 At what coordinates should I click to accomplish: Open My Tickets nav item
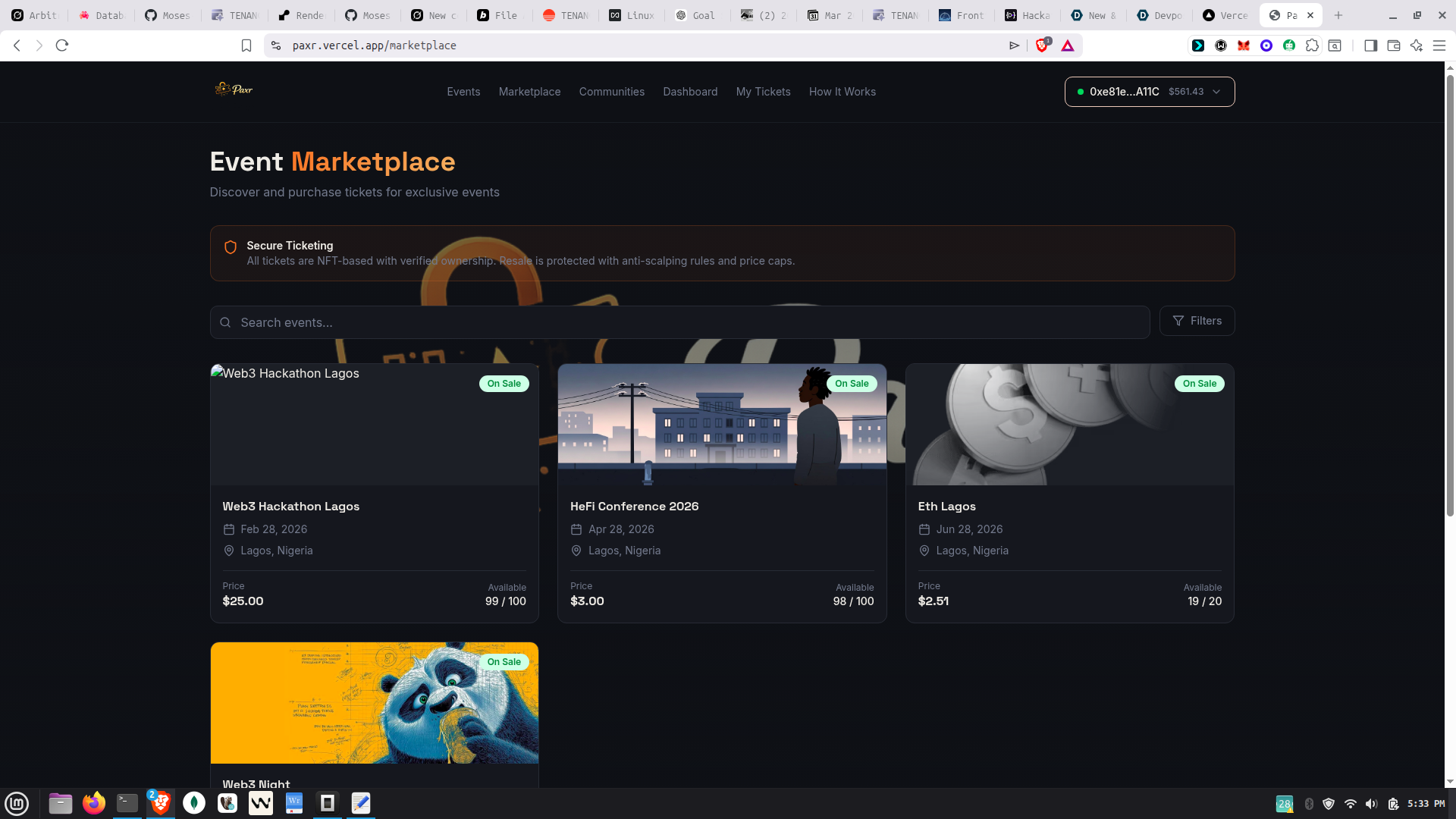pyautogui.click(x=763, y=92)
